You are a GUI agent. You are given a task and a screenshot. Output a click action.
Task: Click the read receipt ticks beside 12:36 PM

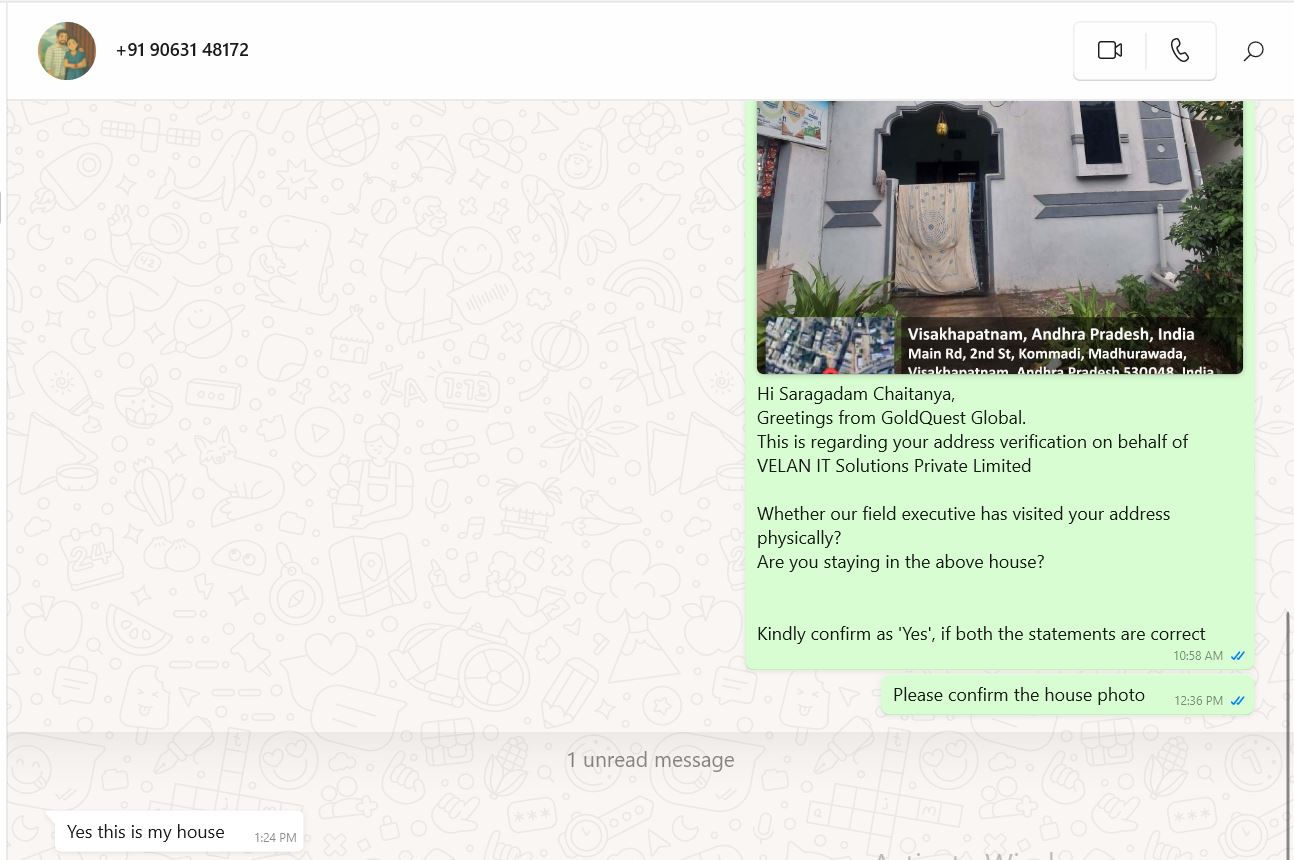pyautogui.click(x=1237, y=701)
